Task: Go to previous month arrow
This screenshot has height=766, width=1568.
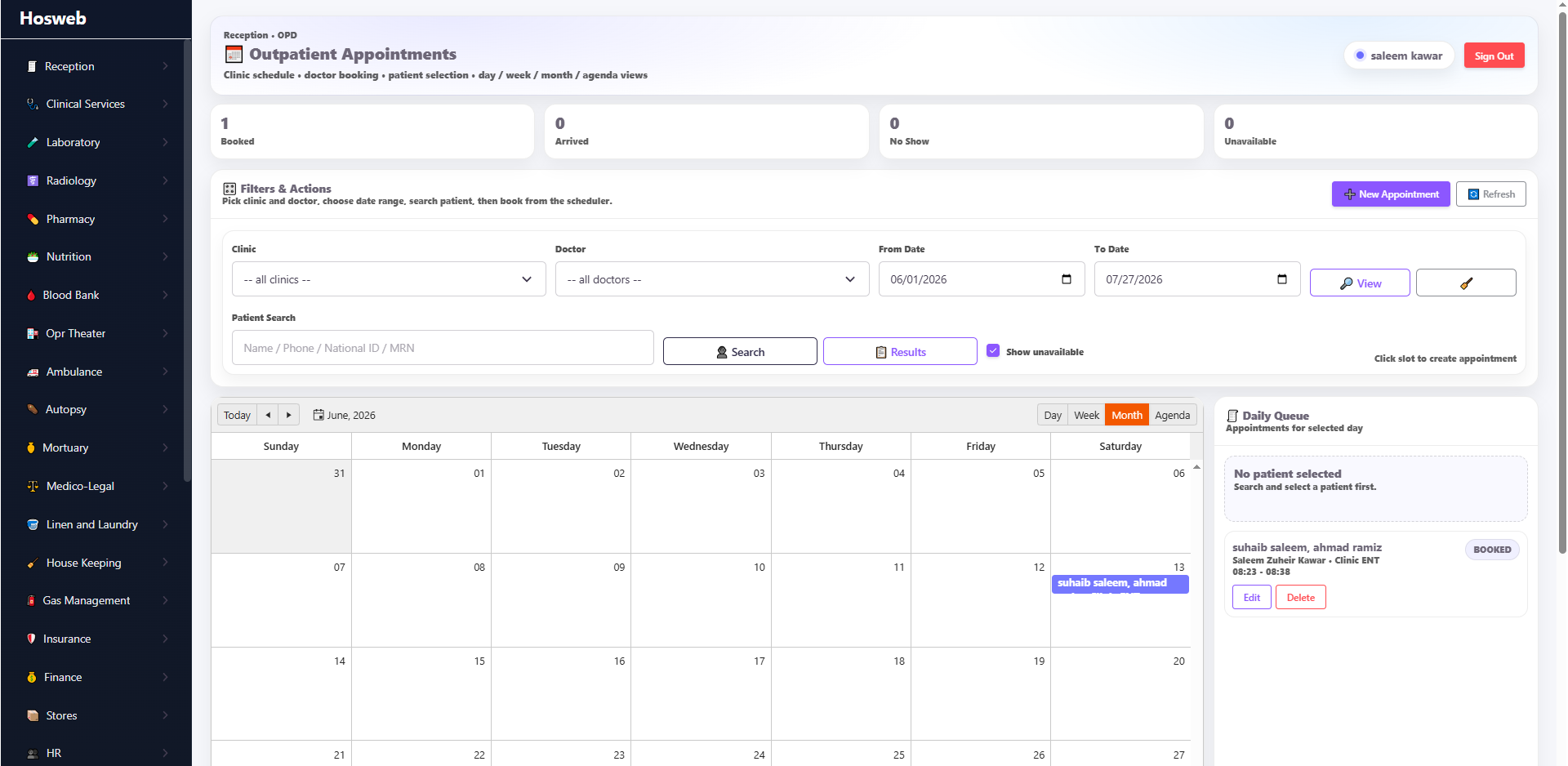Action: (x=268, y=415)
